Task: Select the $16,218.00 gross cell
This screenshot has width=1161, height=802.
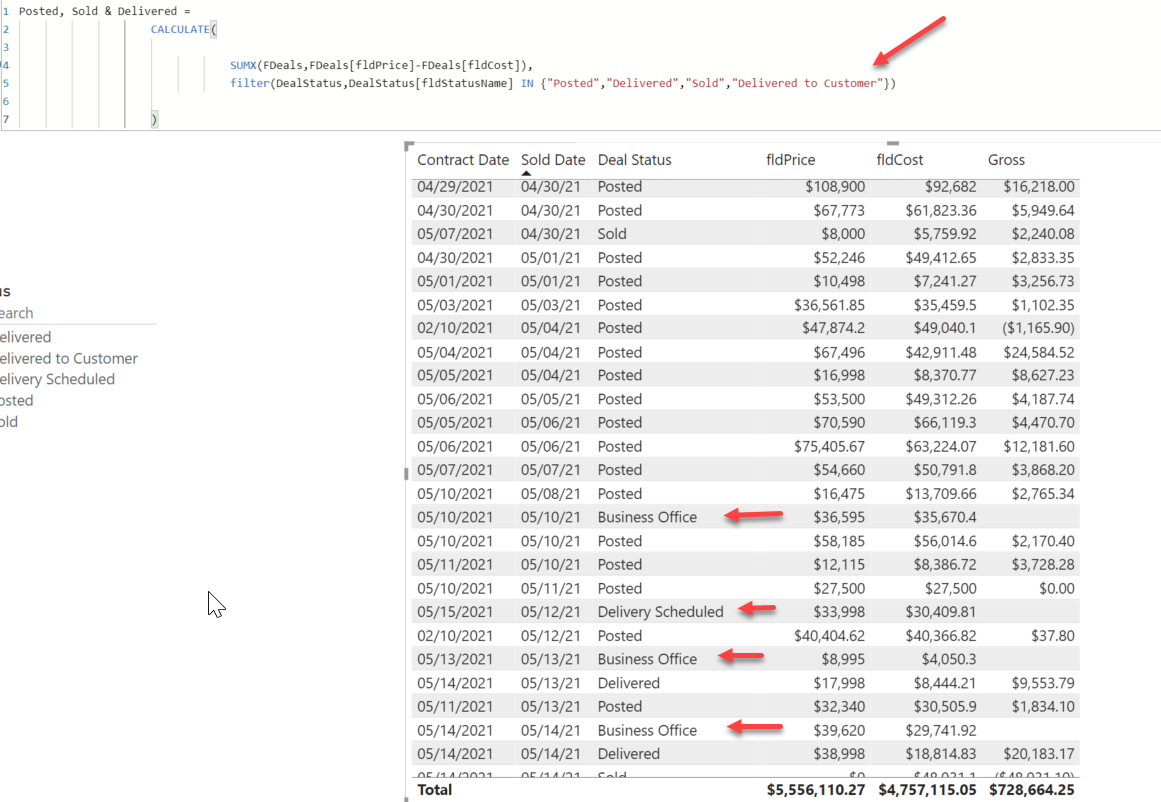Action: click(x=1039, y=187)
